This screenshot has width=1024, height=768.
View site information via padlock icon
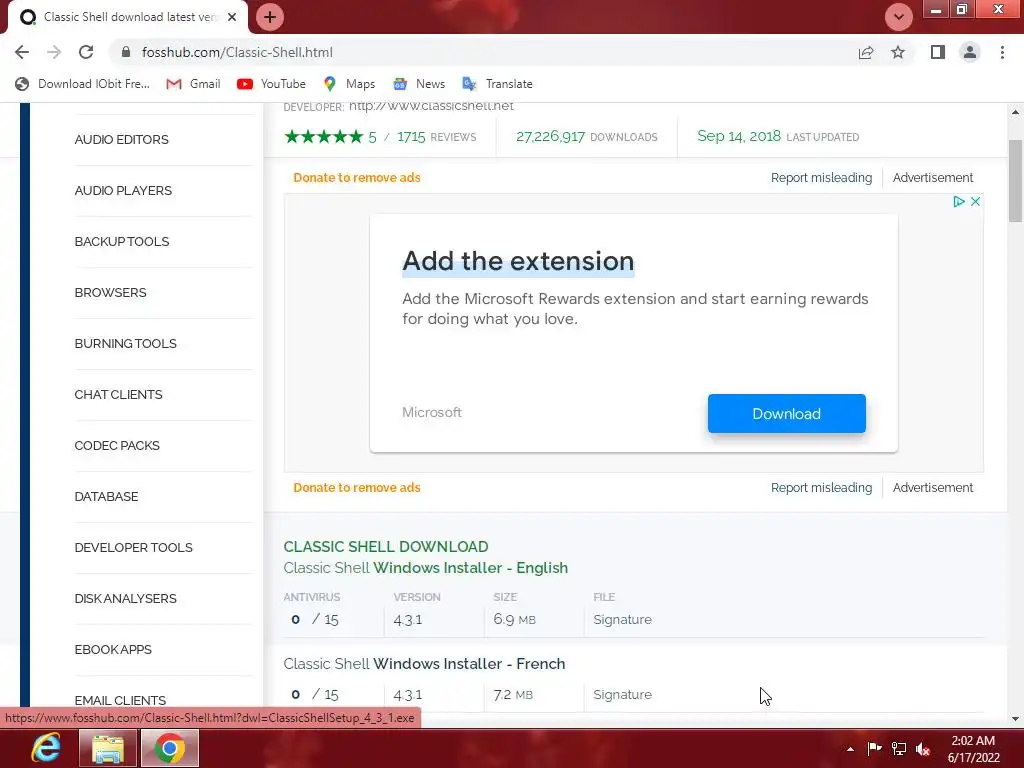pos(127,52)
